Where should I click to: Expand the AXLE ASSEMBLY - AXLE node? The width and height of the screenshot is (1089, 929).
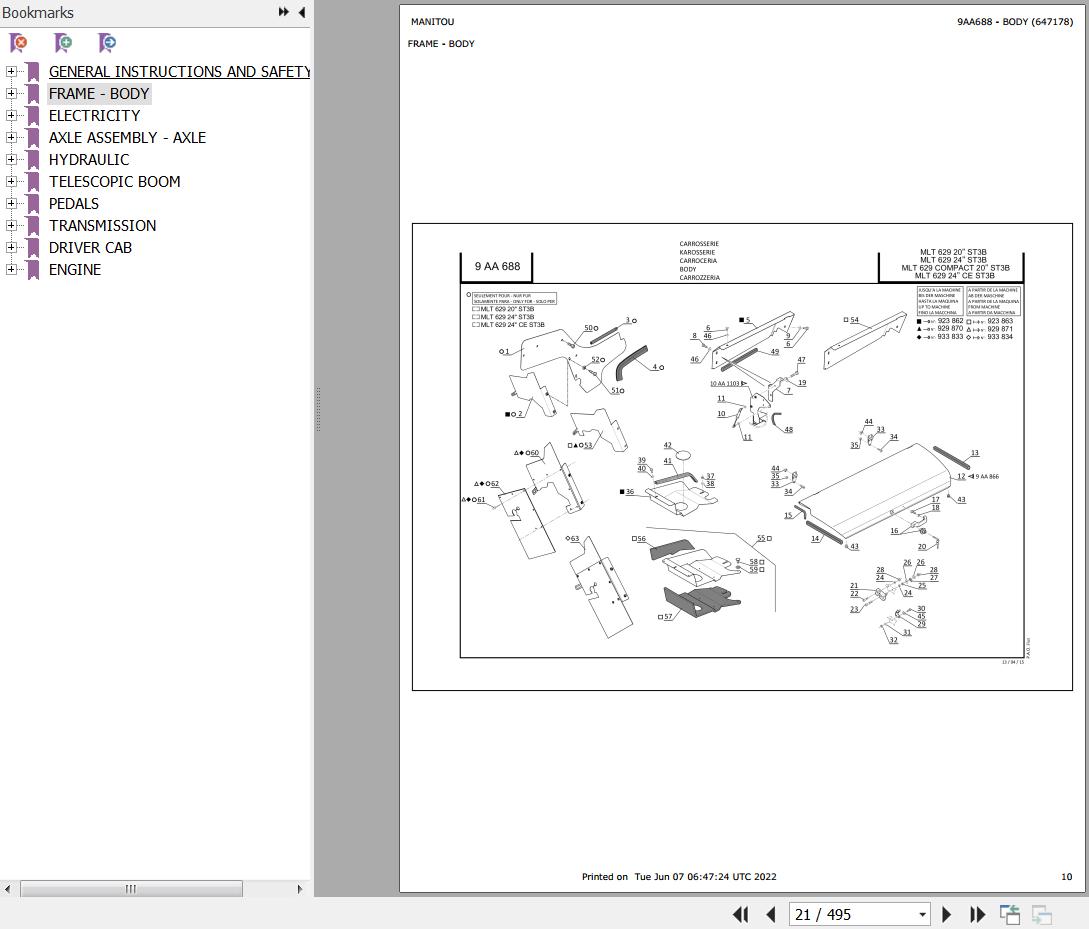11,137
